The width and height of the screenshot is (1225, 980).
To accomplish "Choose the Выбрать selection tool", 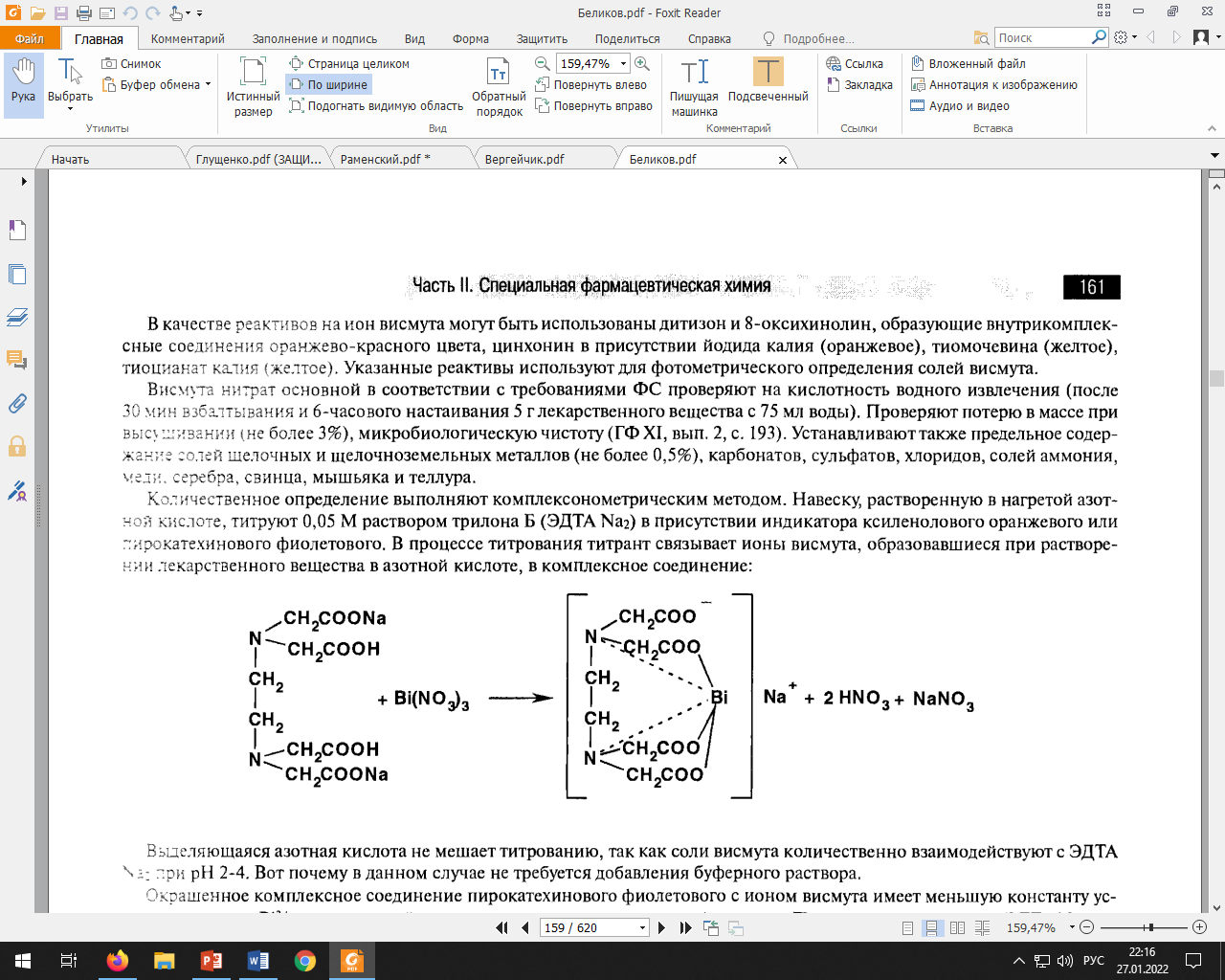I will 70,84.
